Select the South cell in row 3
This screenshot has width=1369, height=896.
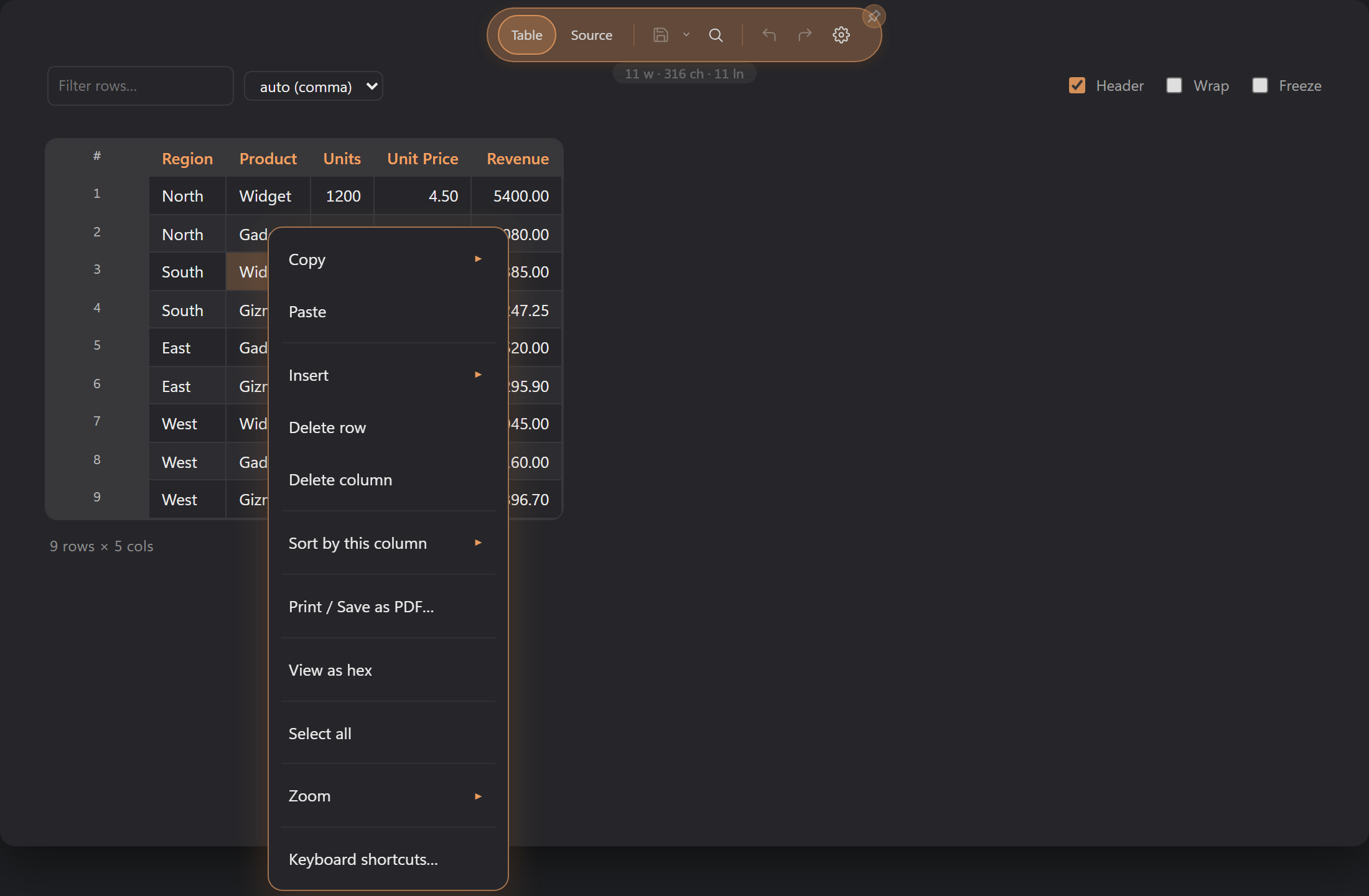pos(187,272)
